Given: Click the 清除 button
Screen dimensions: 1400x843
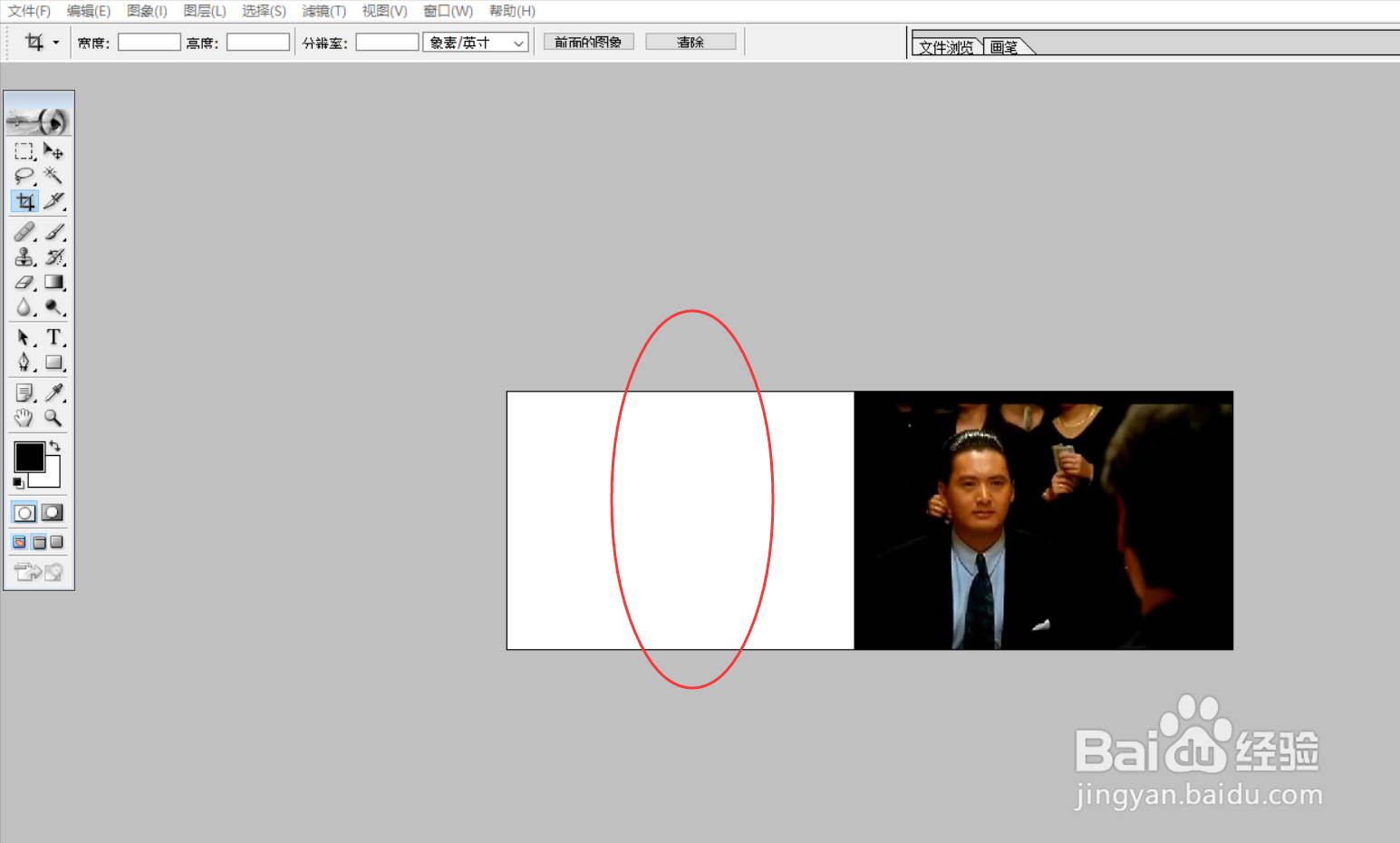Looking at the screenshot, I should click(x=690, y=43).
